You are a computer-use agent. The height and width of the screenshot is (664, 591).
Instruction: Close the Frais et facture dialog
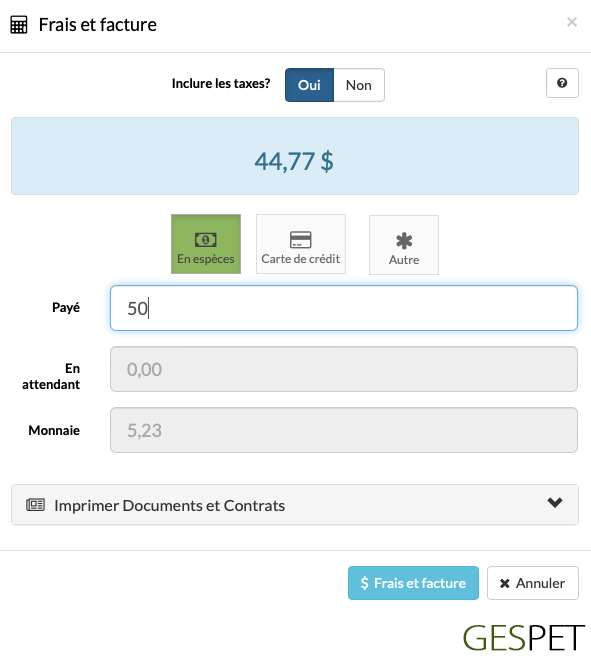(572, 22)
